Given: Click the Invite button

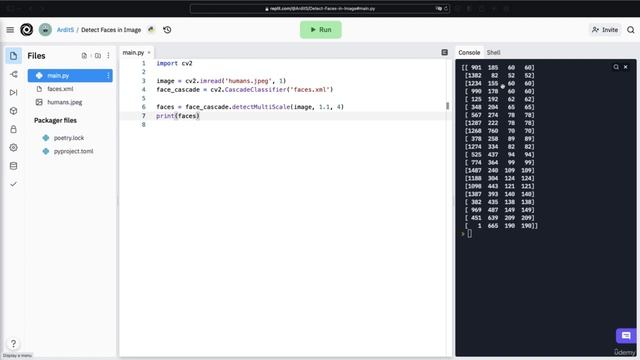Looking at the screenshot, I should click(x=605, y=30).
